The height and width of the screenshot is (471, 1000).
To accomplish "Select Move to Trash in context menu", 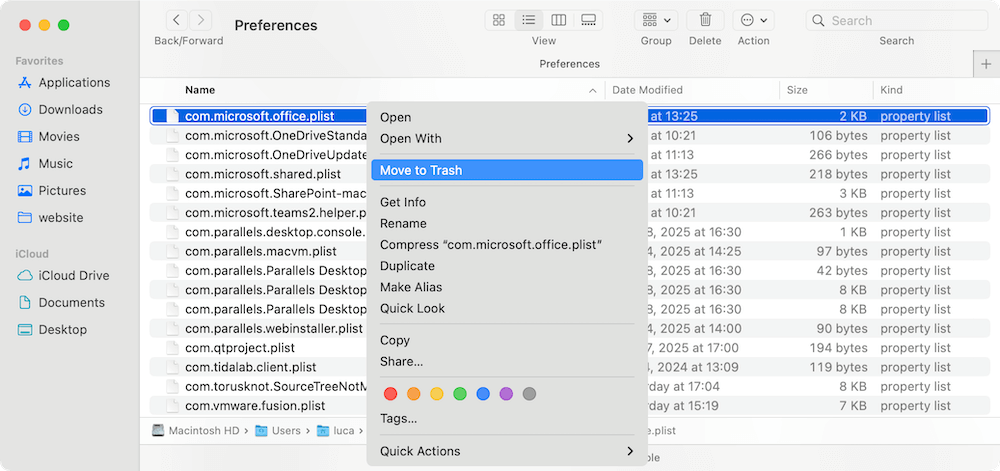I will [x=507, y=170].
